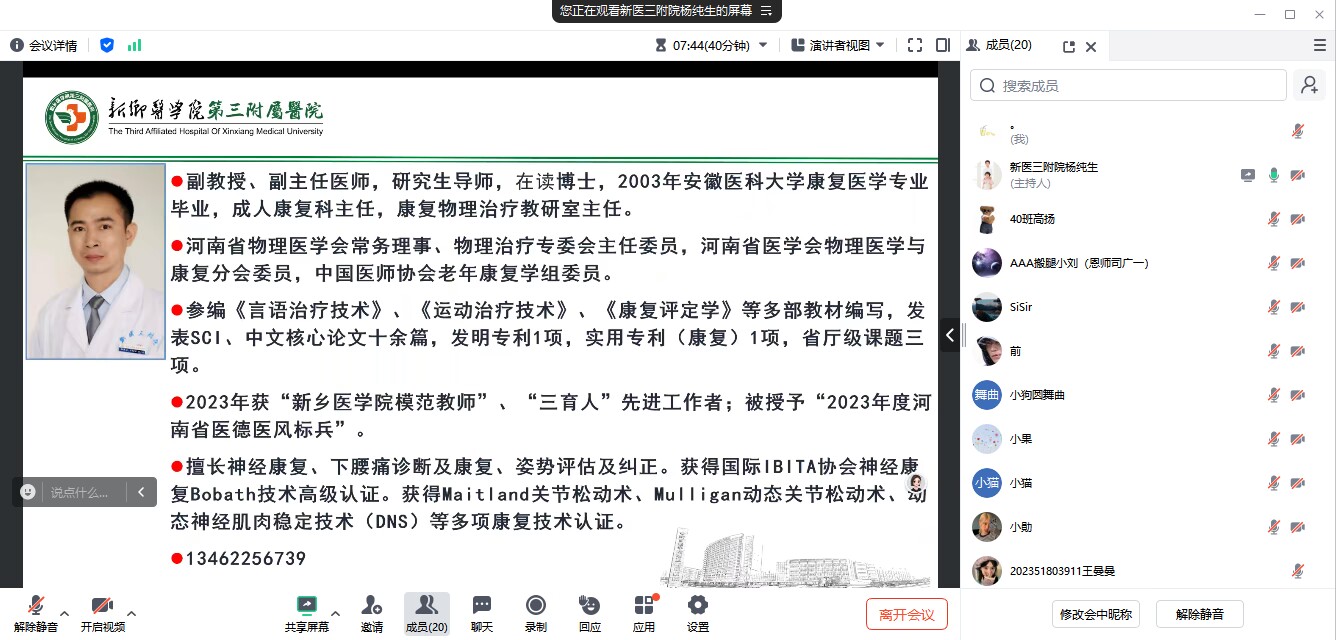Open the hamburger menu in members panel

click(1320, 45)
